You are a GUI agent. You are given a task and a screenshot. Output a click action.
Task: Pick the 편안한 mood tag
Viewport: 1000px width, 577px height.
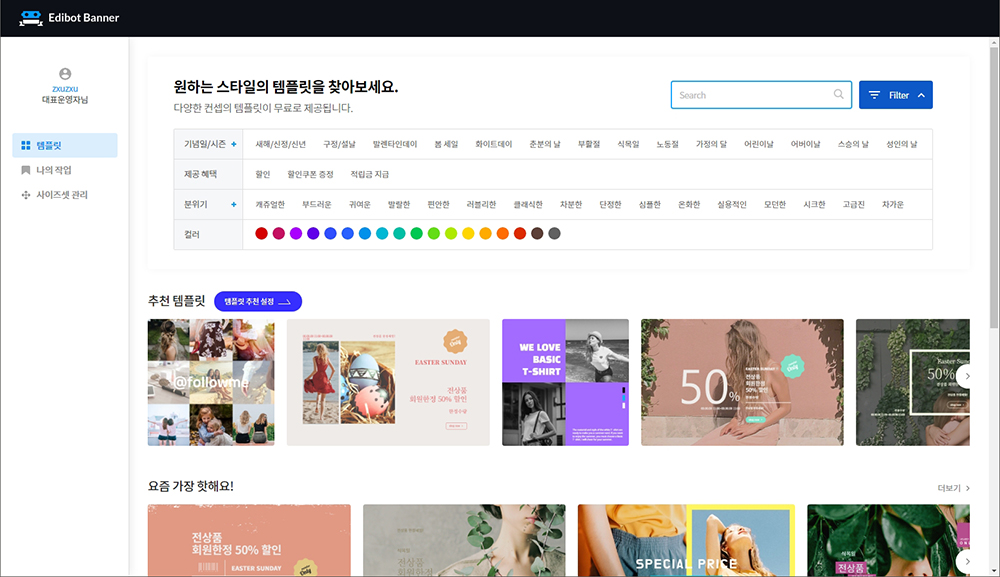[x=438, y=205]
